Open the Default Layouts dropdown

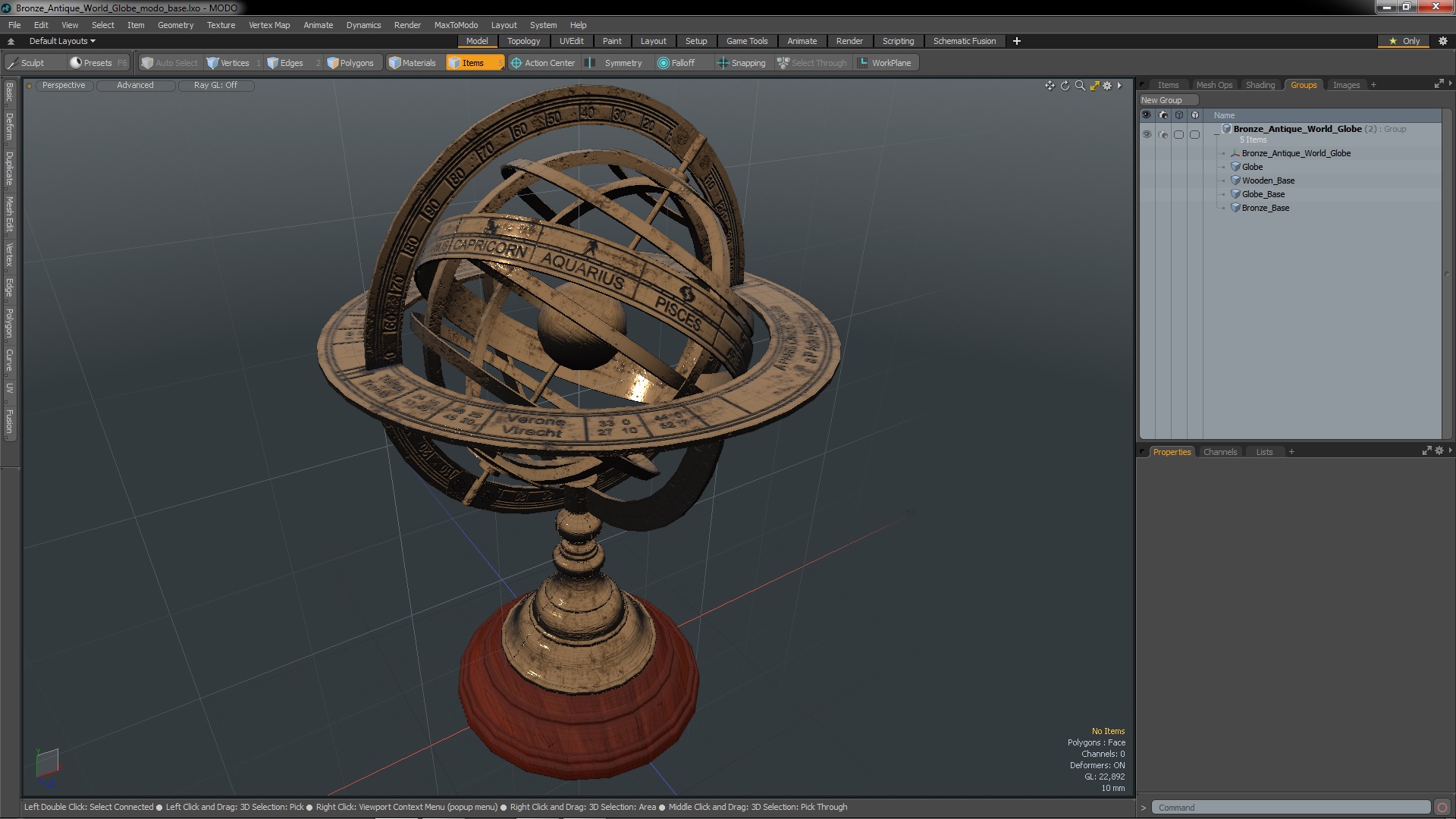[x=62, y=41]
